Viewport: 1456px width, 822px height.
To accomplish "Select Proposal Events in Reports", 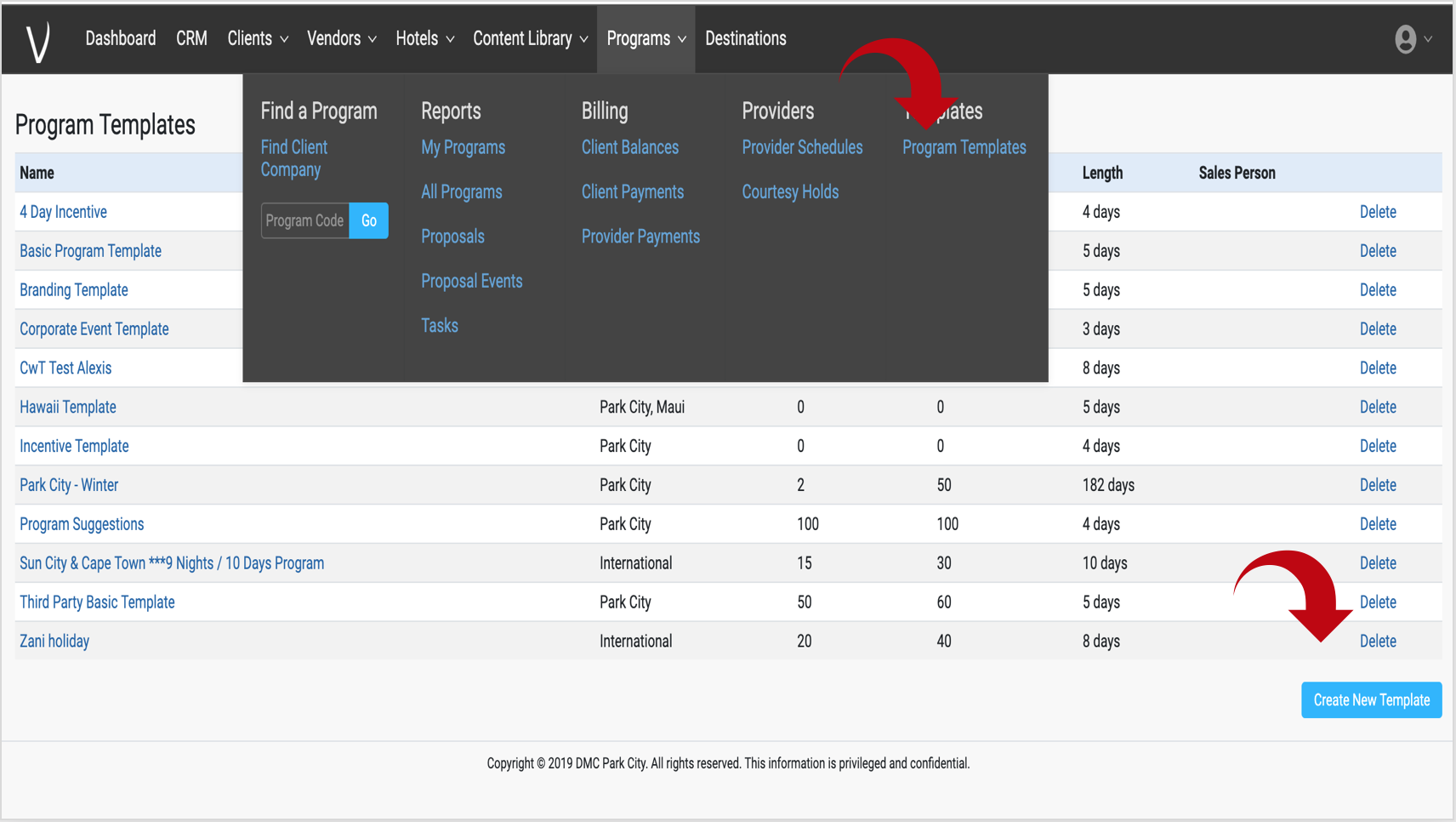I will [x=472, y=281].
